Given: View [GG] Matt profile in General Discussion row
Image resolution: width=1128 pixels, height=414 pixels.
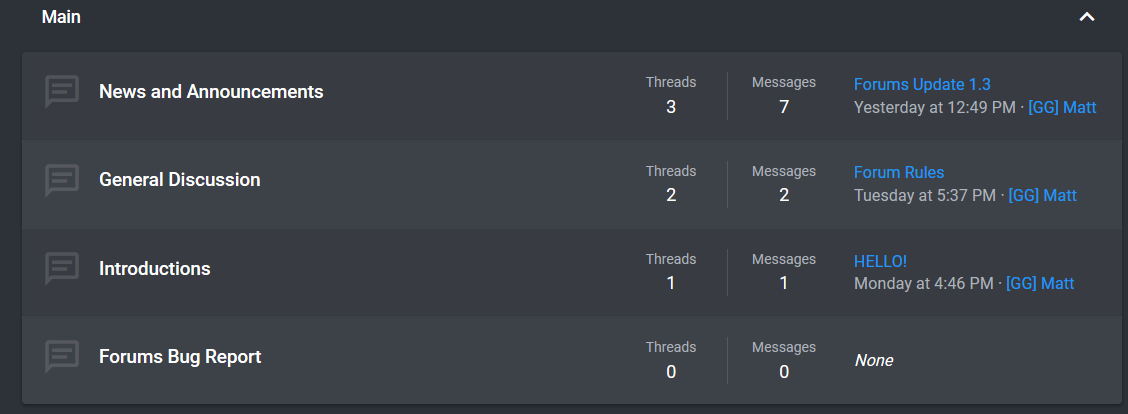Looking at the screenshot, I should tap(1042, 196).
